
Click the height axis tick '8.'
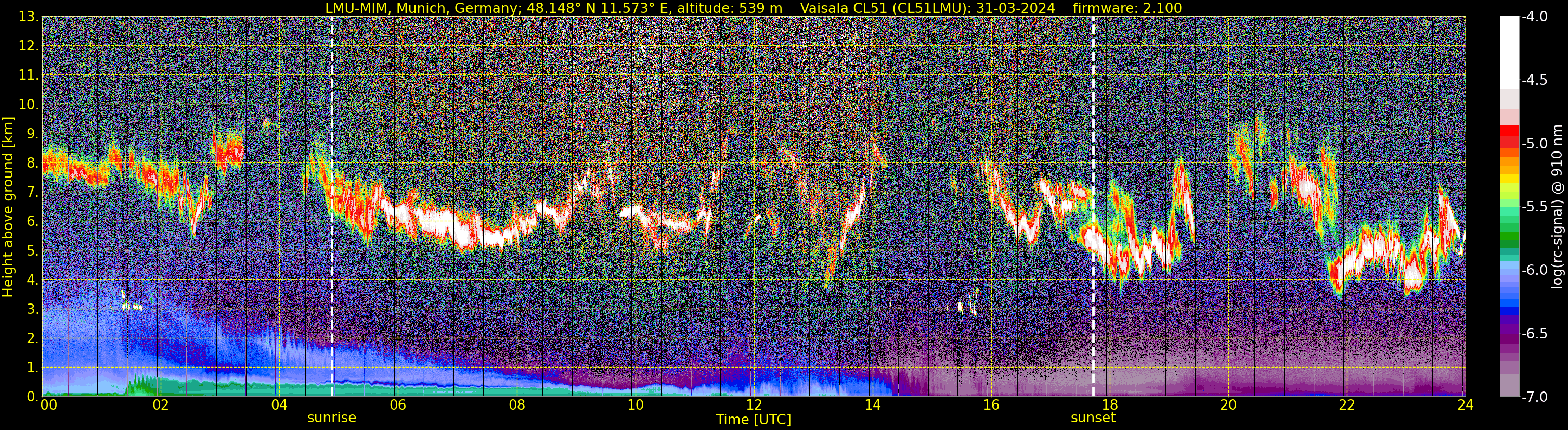click(32, 162)
